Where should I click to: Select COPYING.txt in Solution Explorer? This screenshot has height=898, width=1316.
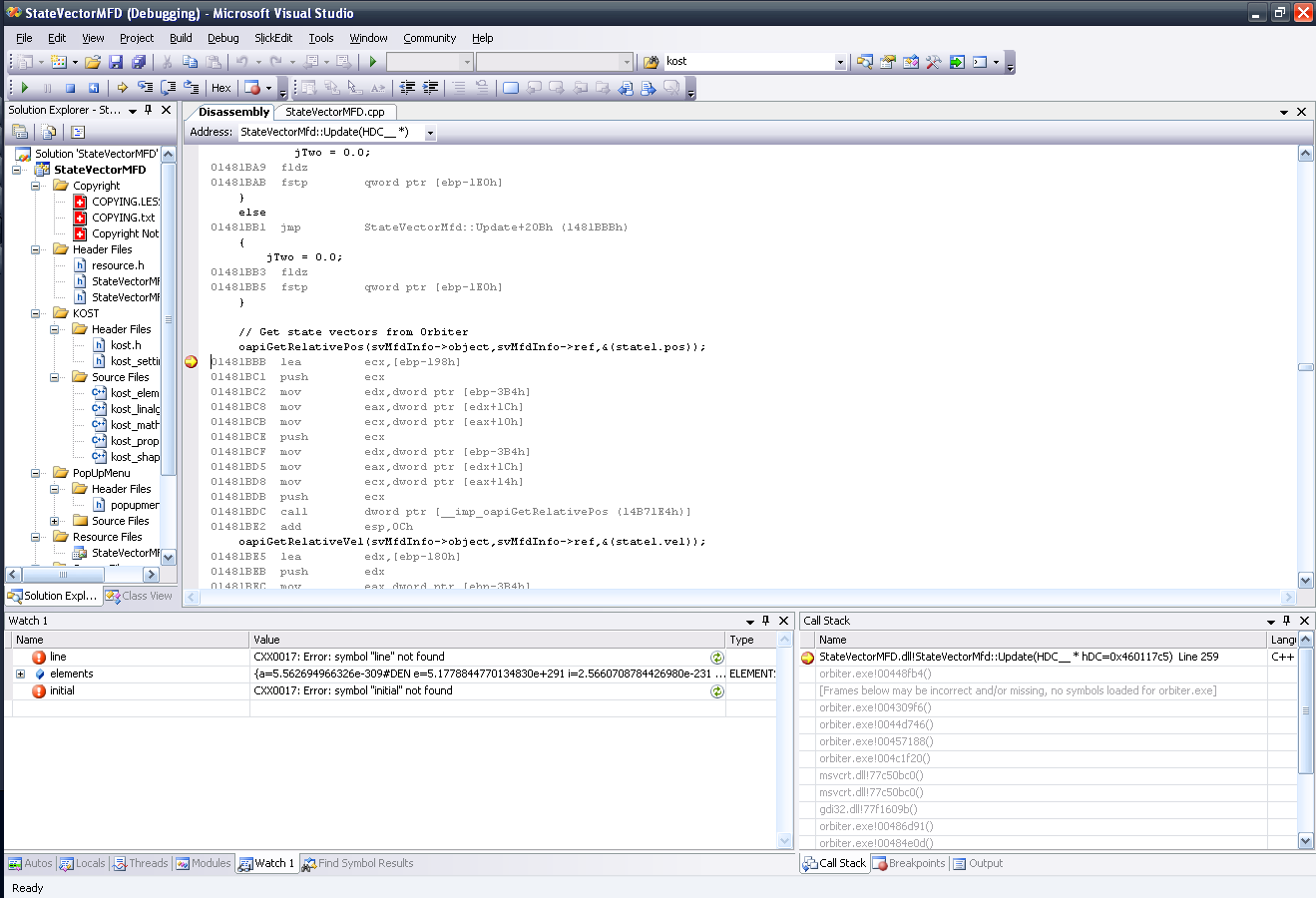(123, 218)
